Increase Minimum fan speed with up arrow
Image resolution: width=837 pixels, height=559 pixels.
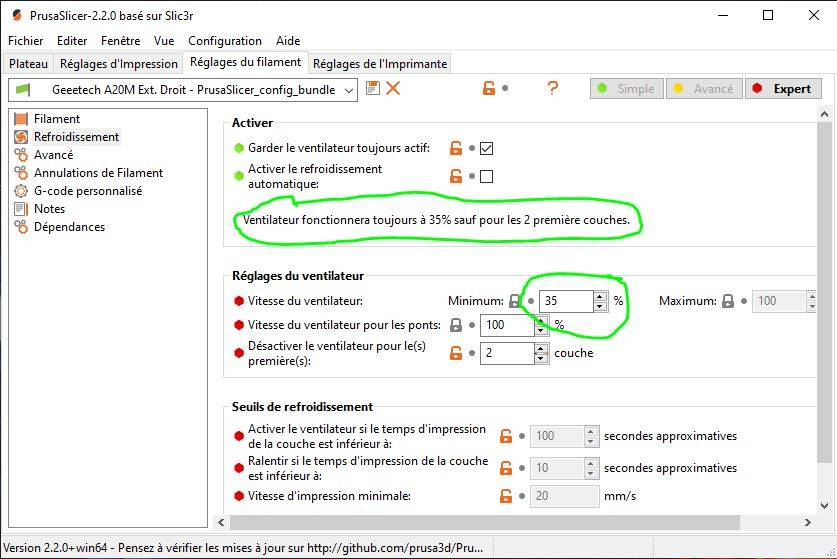click(x=600, y=296)
